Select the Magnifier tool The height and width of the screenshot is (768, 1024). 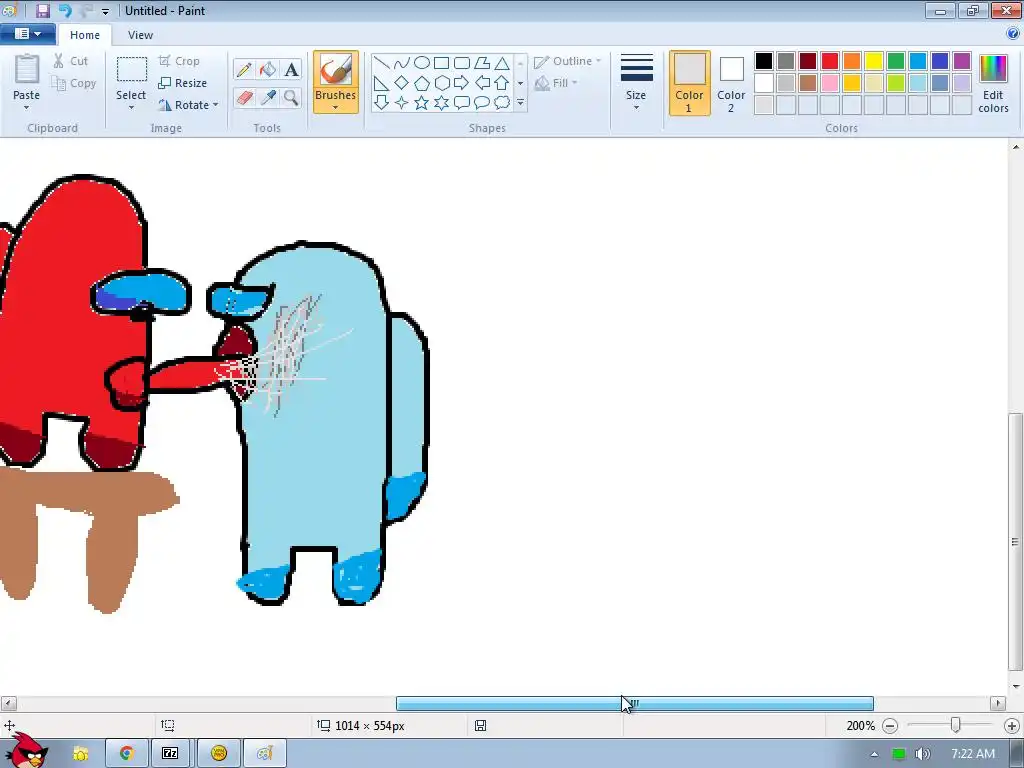(291, 97)
